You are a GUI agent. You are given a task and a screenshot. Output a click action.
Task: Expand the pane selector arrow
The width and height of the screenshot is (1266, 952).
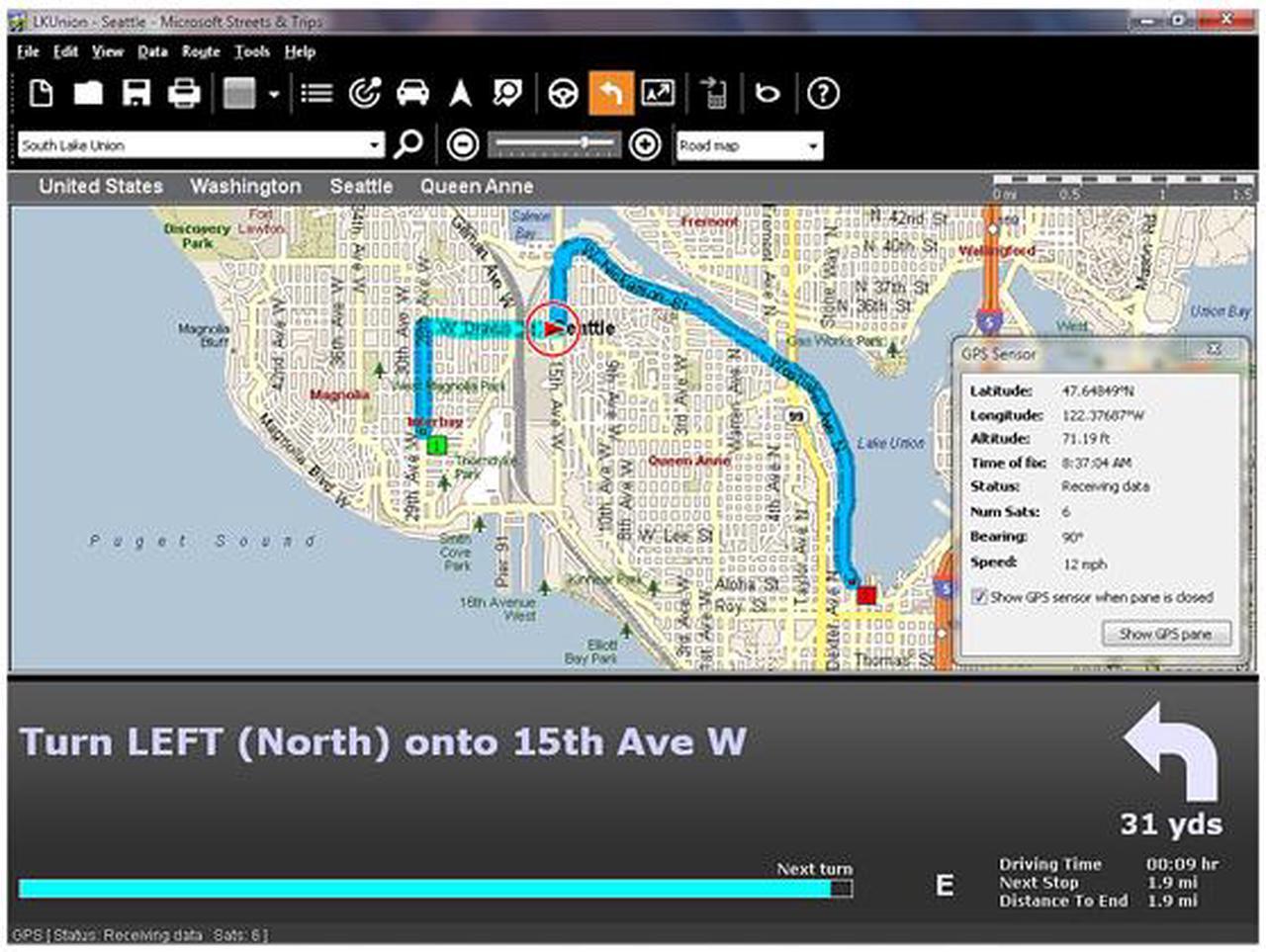[x=274, y=94]
